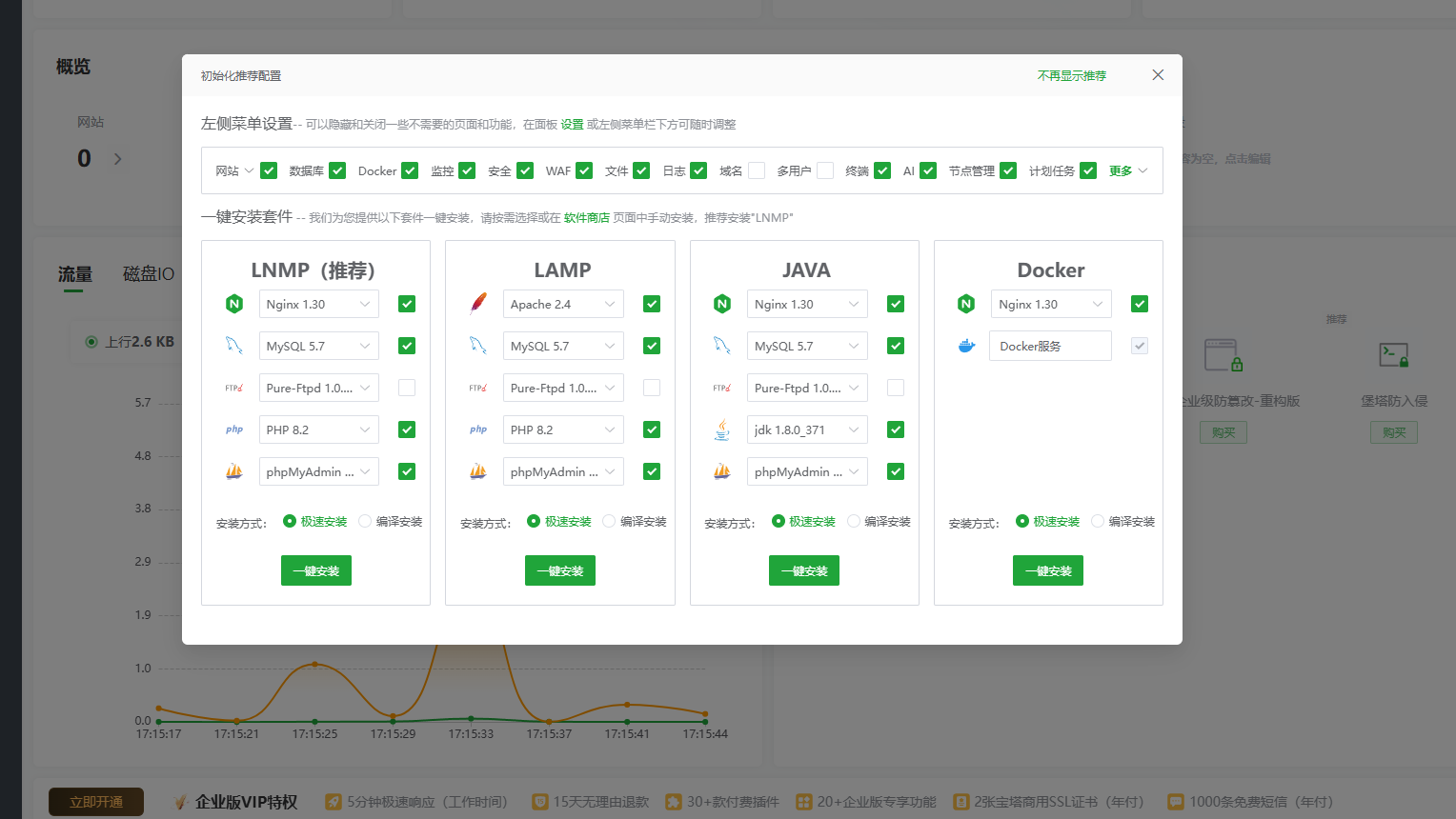1456x819 pixels.
Task: Click the Java jdk cup icon
Action: [x=722, y=429]
